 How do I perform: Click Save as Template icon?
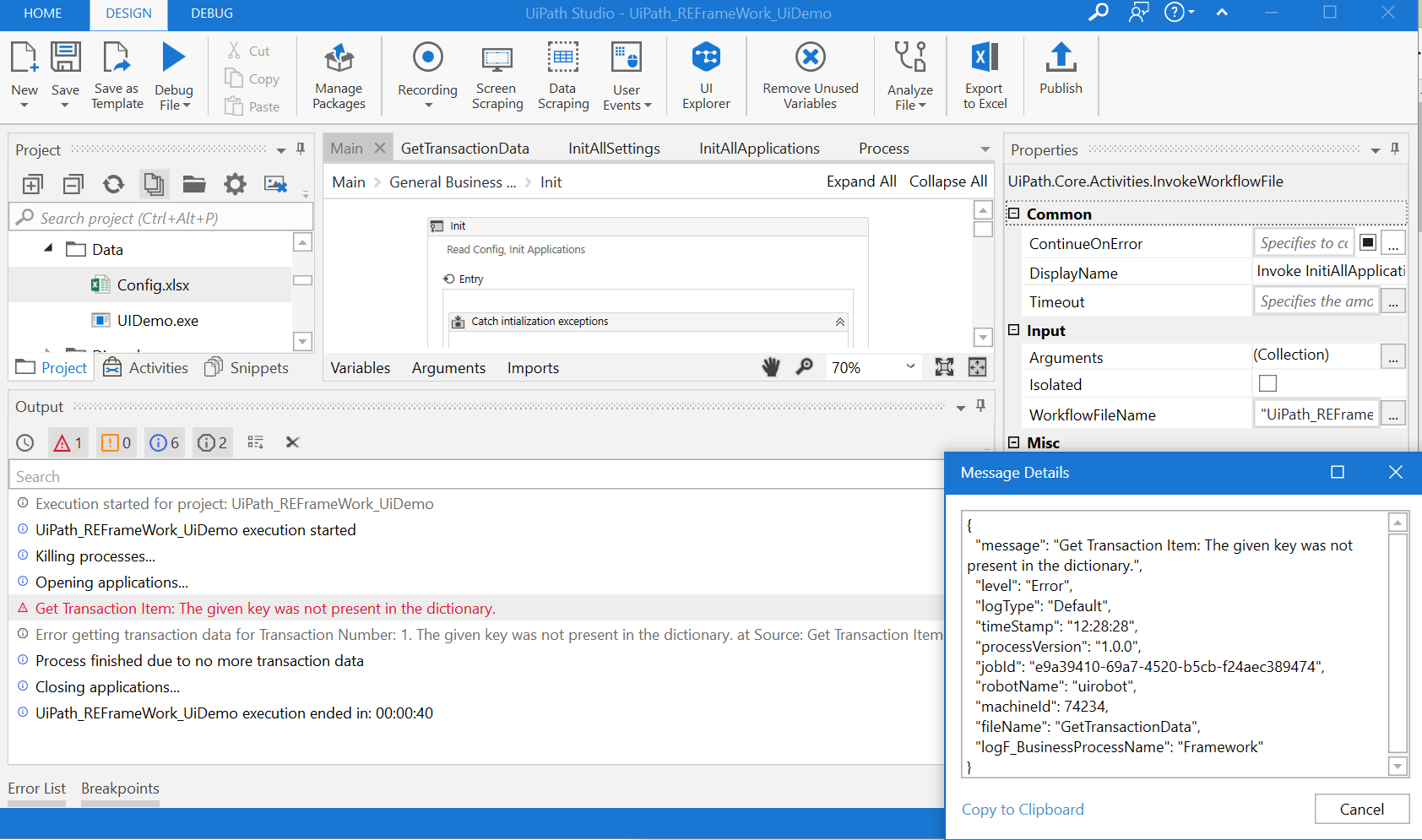click(117, 57)
